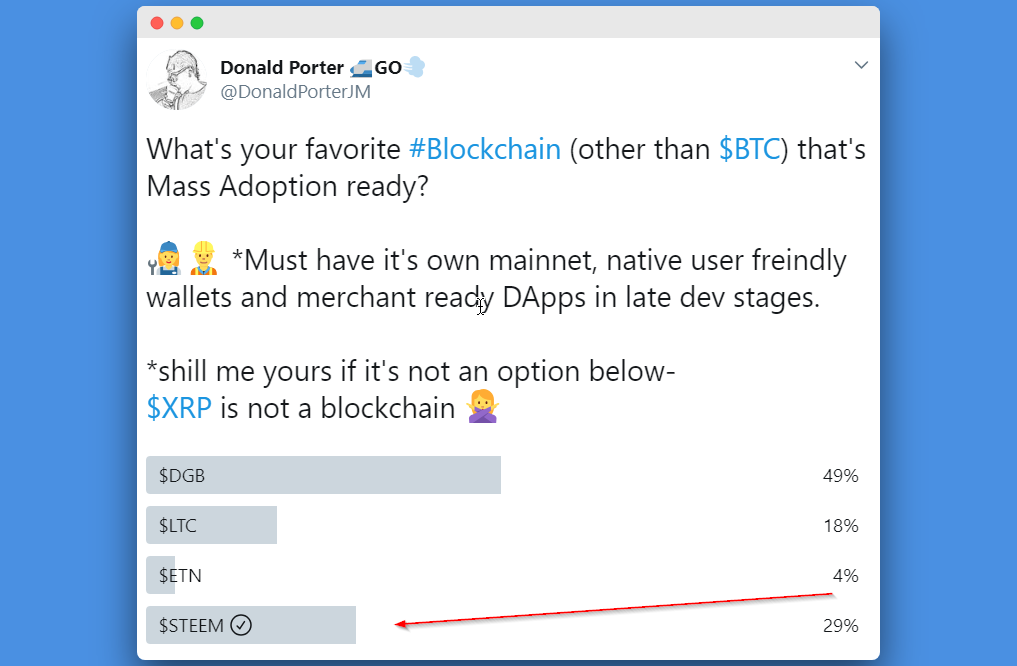1017x666 pixels.
Task: Click the checkmark icon beside $STEEM
Action: (241, 626)
